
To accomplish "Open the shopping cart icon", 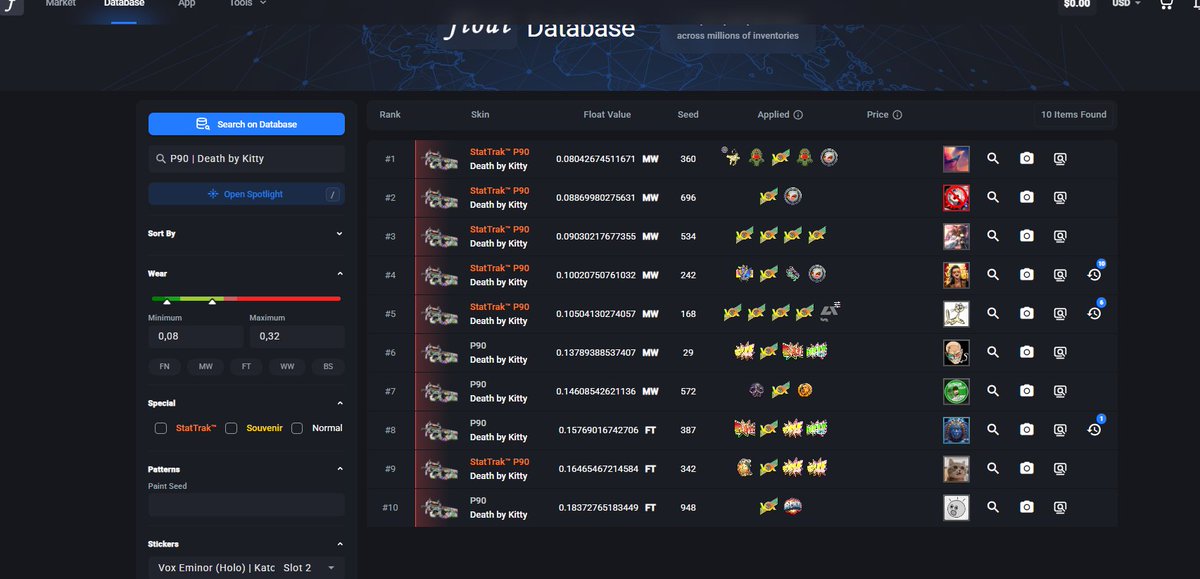I will pyautogui.click(x=1165, y=4).
